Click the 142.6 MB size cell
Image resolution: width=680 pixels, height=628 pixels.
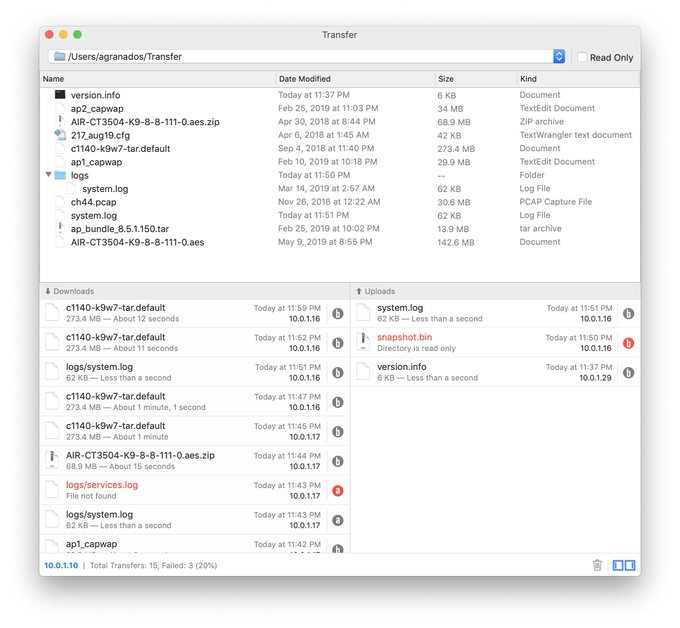coord(456,242)
